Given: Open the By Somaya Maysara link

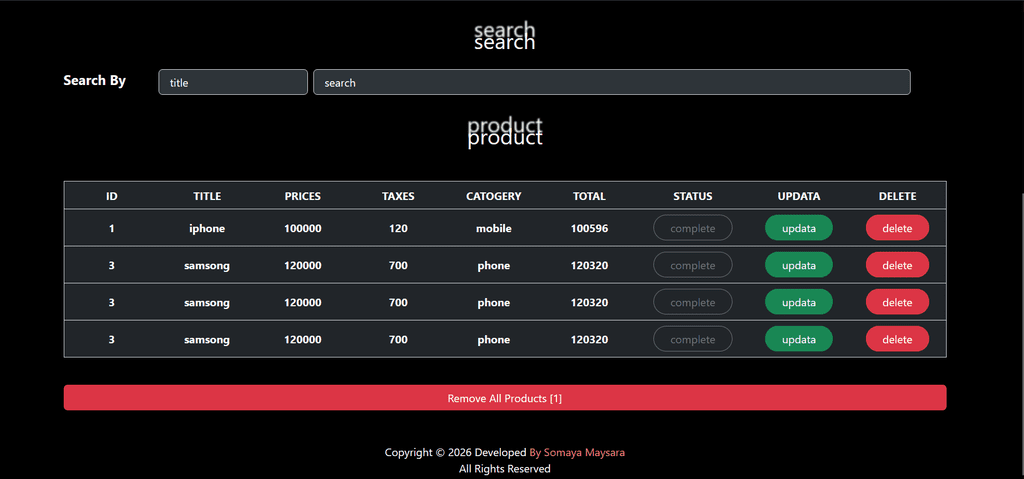Looking at the screenshot, I should pyautogui.click(x=577, y=452).
